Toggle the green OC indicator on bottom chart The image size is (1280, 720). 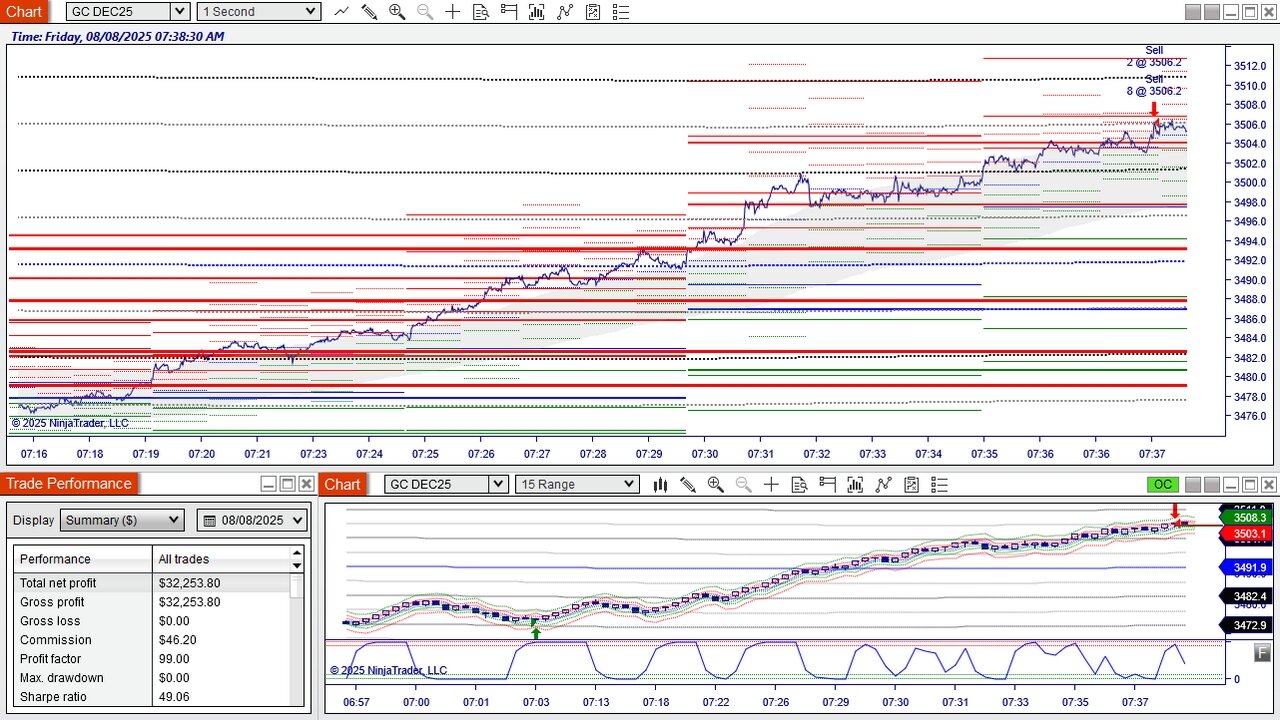click(1163, 484)
